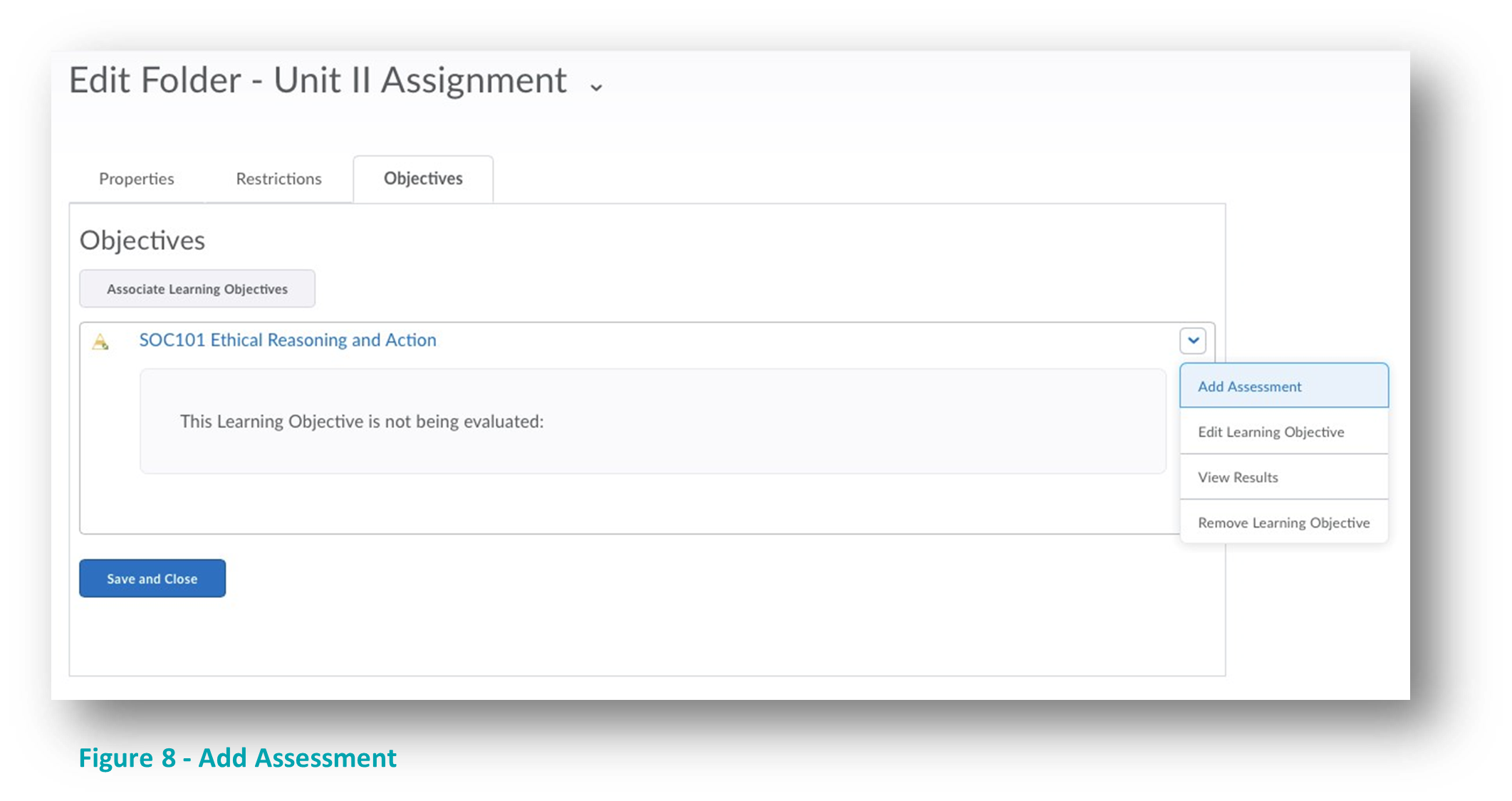Switch to Restrictions tab
Viewport: 1512px width, 801px height.
pyautogui.click(x=278, y=178)
